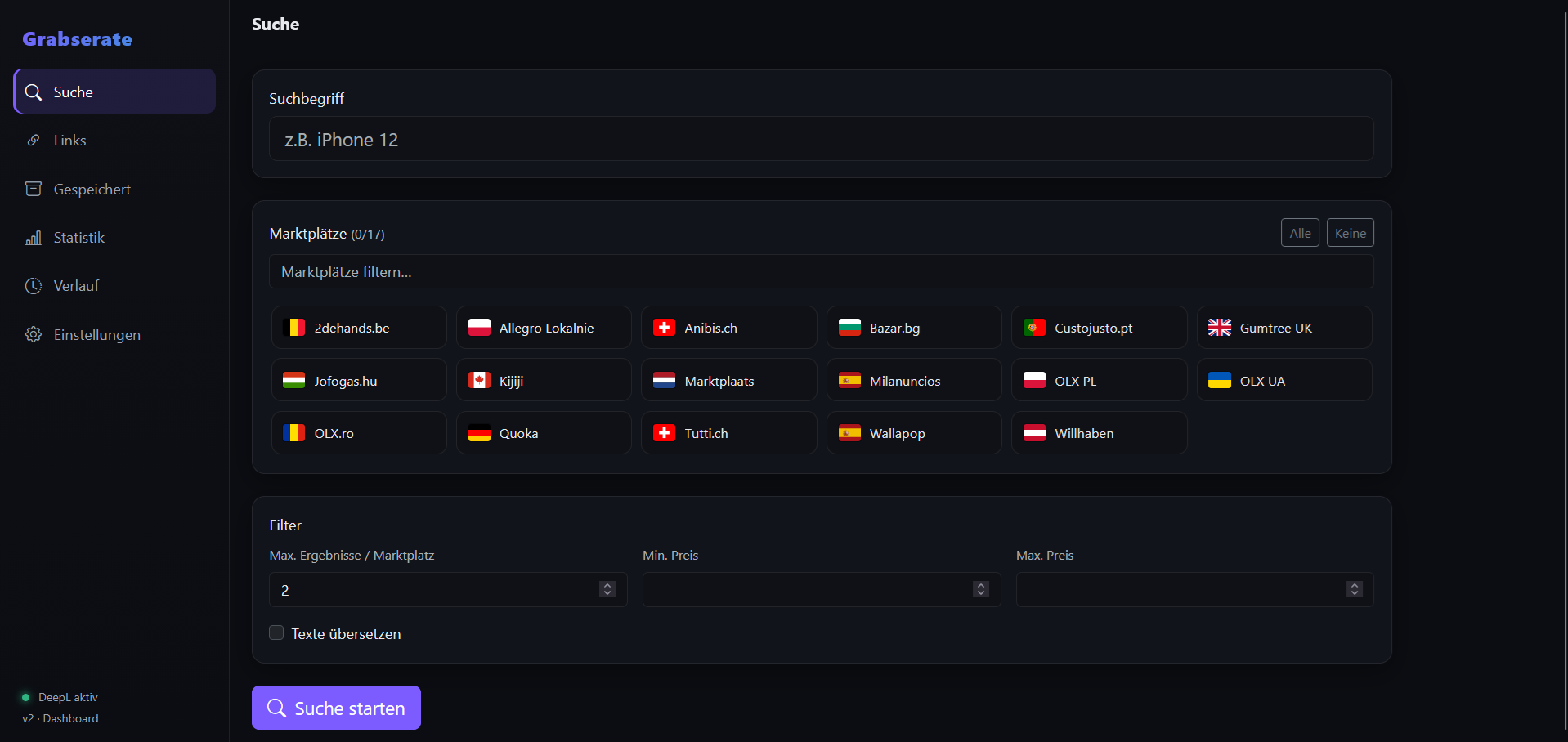Click the "Suchbegriff" label
Image resolution: width=1568 pixels, height=742 pixels.
[307, 99]
